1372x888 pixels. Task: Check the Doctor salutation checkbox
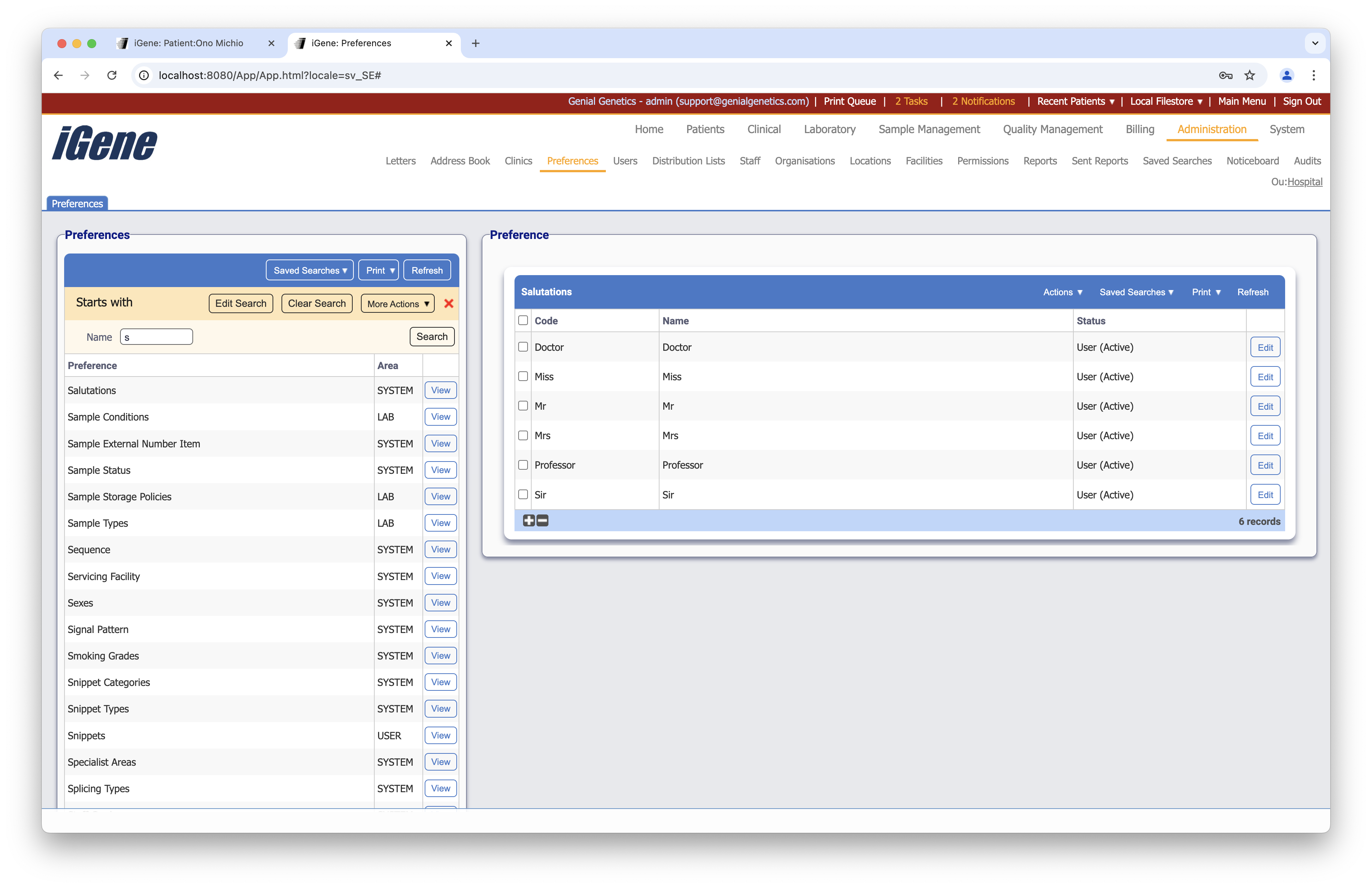tap(523, 347)
